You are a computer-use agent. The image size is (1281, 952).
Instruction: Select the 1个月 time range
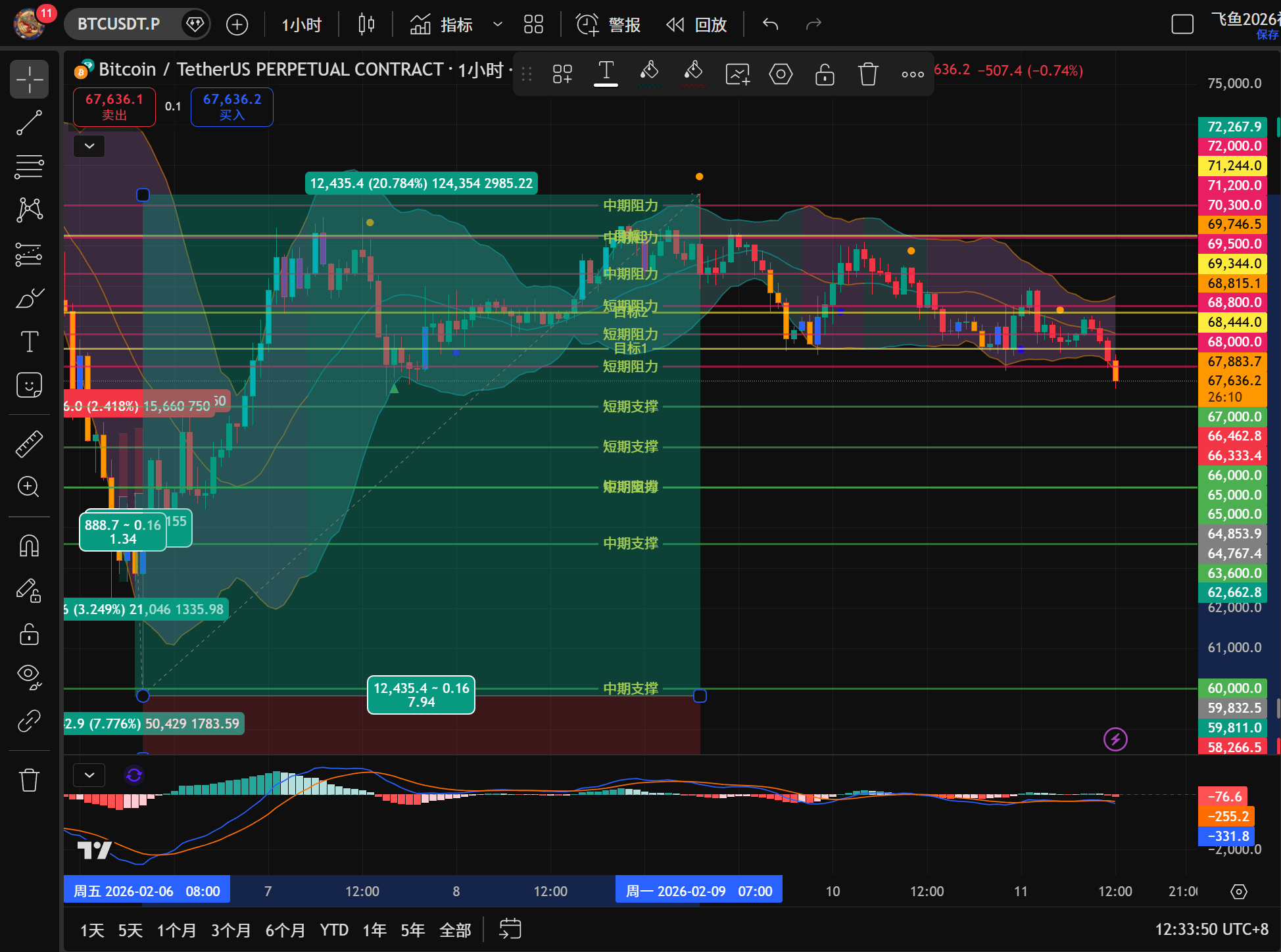[176, 930]
